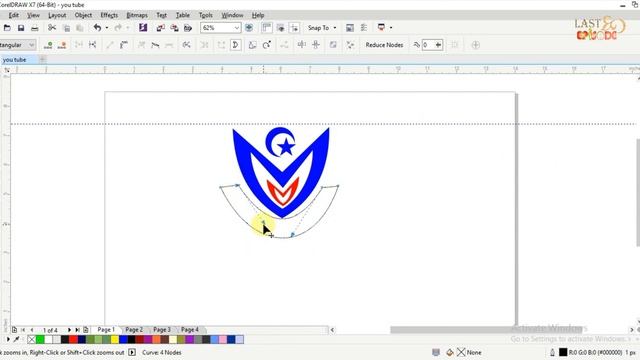Click the Smooth node icon
The image size is (640, 360).
155,45
